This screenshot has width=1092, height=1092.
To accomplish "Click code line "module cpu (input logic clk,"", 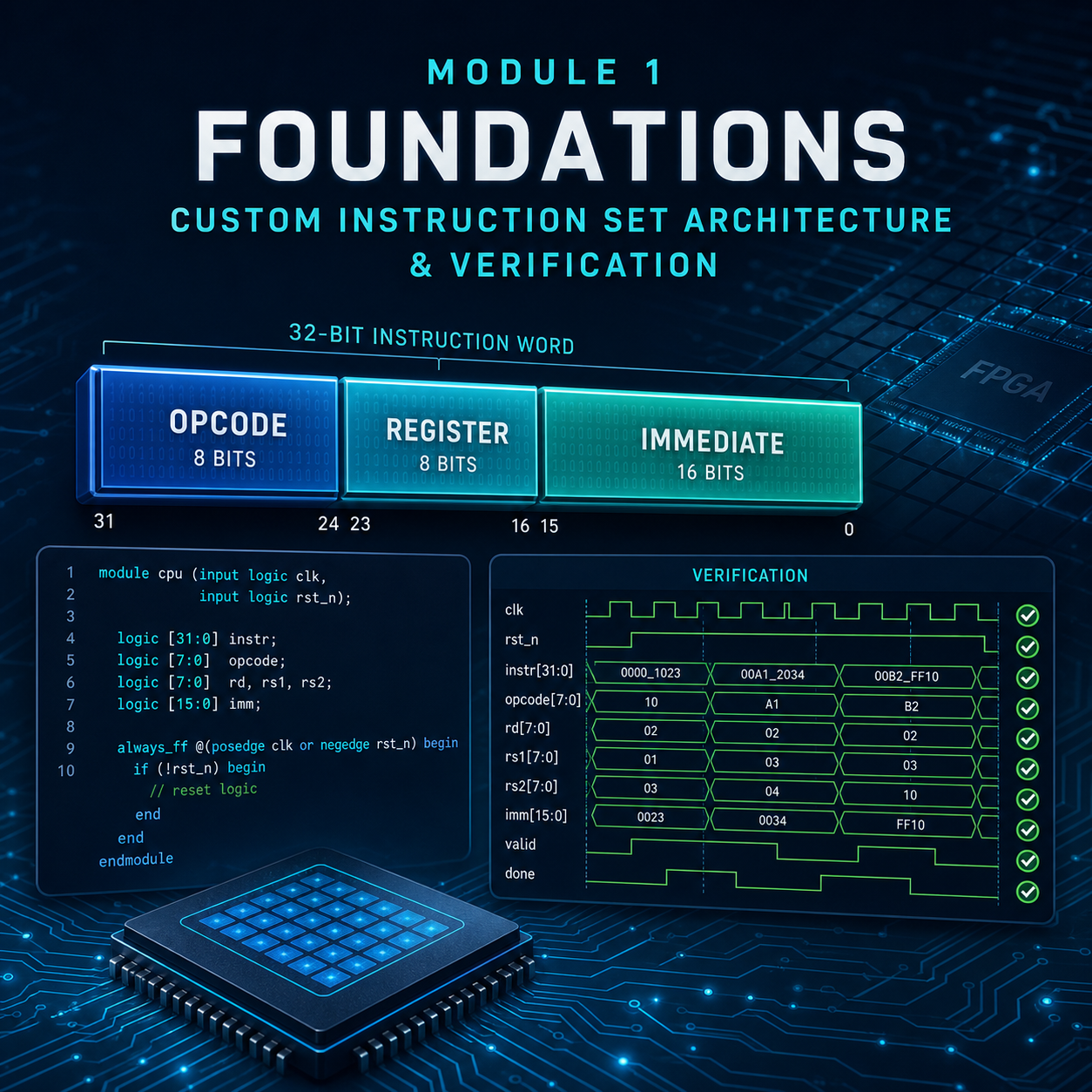I will [x=212, y=575].
